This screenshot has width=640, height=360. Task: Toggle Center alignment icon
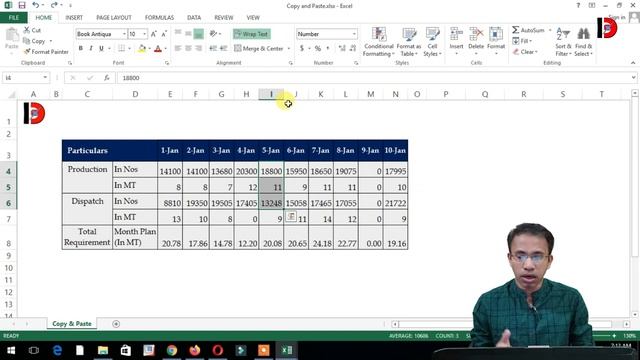coord(188,49)
